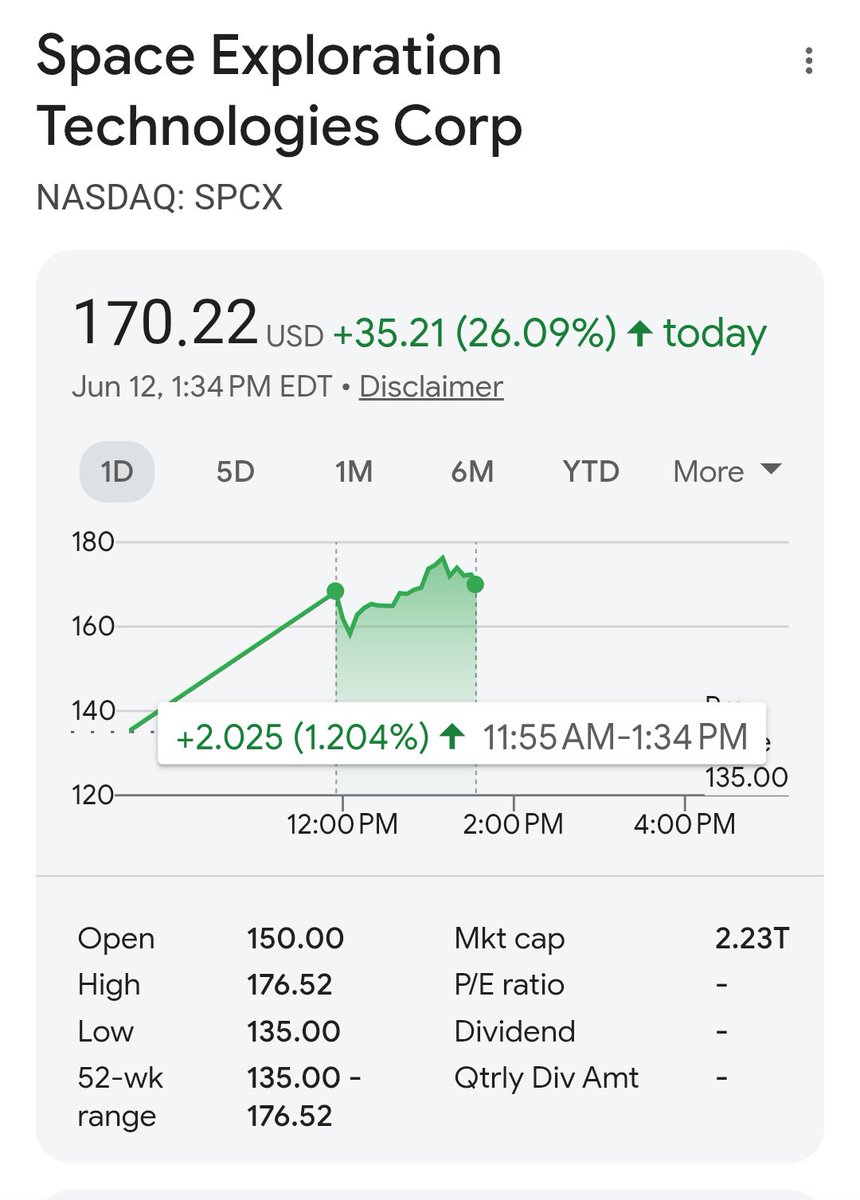Select the 1D time range tab
Screen dimensions: 860x1200
[117, 471]
